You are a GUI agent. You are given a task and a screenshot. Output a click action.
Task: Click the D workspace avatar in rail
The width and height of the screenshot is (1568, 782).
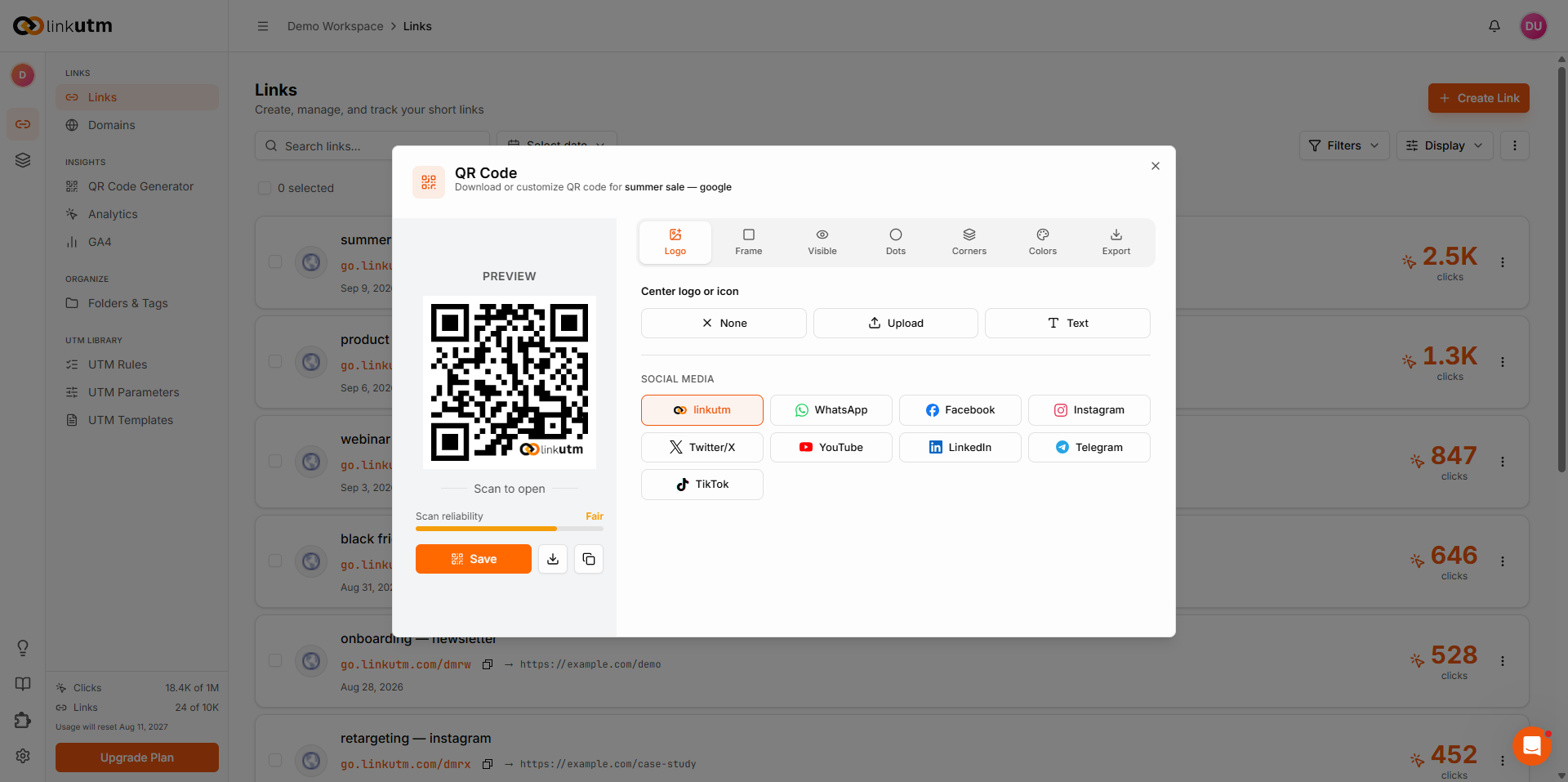click(23, 75)
